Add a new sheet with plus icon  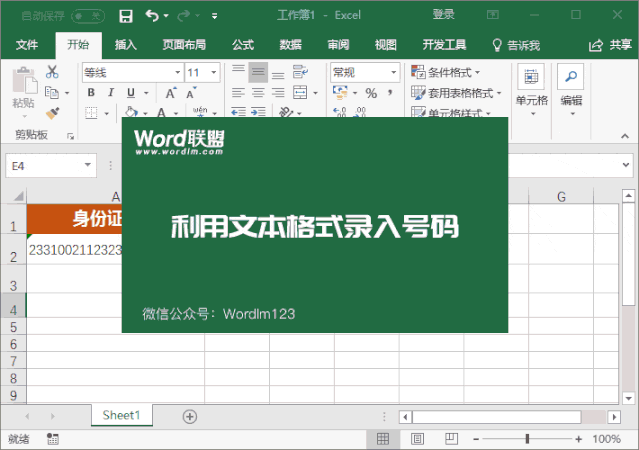tap(189, 417)
